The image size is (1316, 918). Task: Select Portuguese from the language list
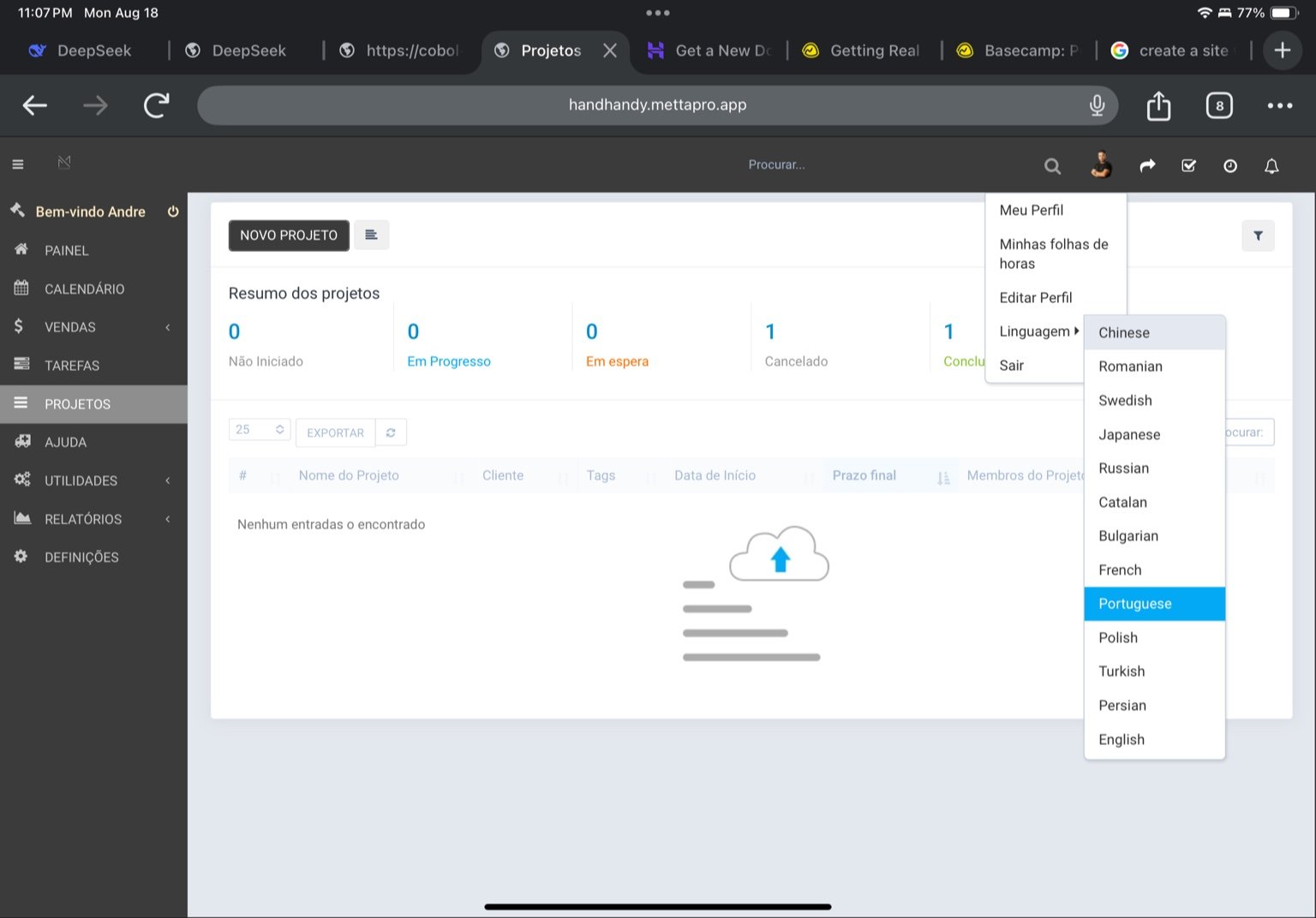(1134, 604)
